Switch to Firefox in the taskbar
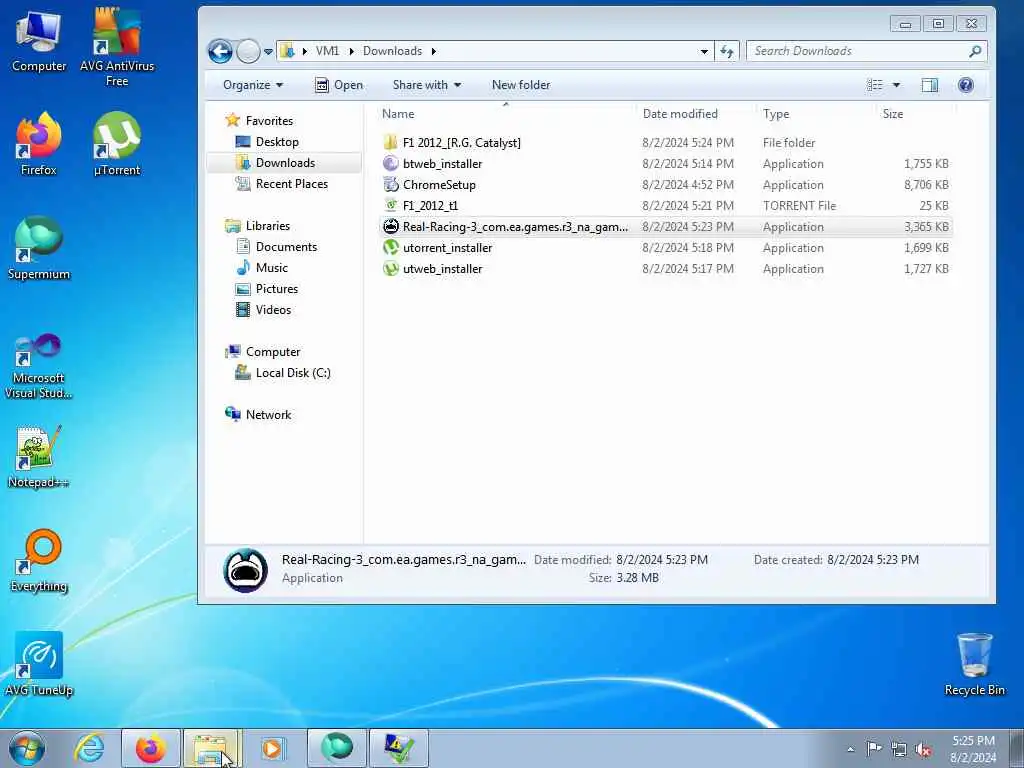The image size is (1024, 768). point(151,748)
